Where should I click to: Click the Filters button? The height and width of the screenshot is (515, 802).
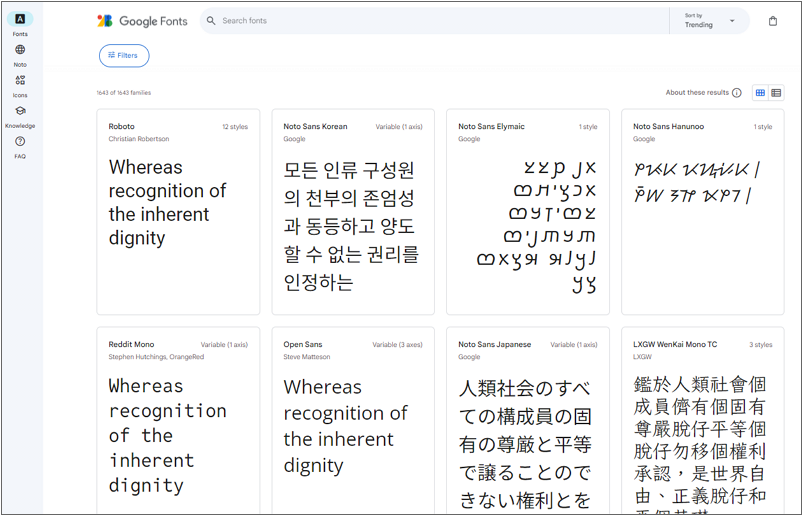click(x=124, y=56)
